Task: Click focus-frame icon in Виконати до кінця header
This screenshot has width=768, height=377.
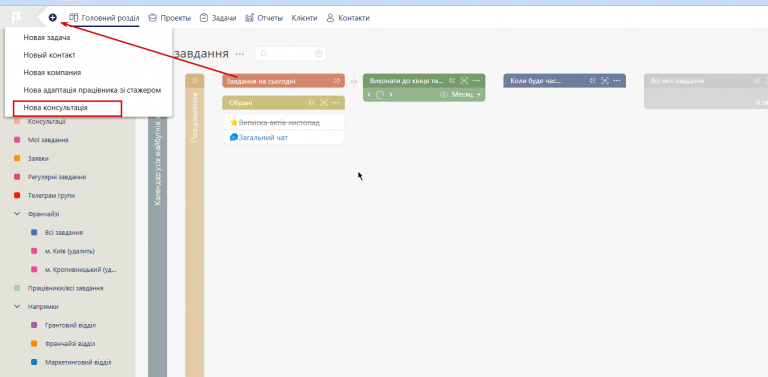Action: [x=464, y=80]
